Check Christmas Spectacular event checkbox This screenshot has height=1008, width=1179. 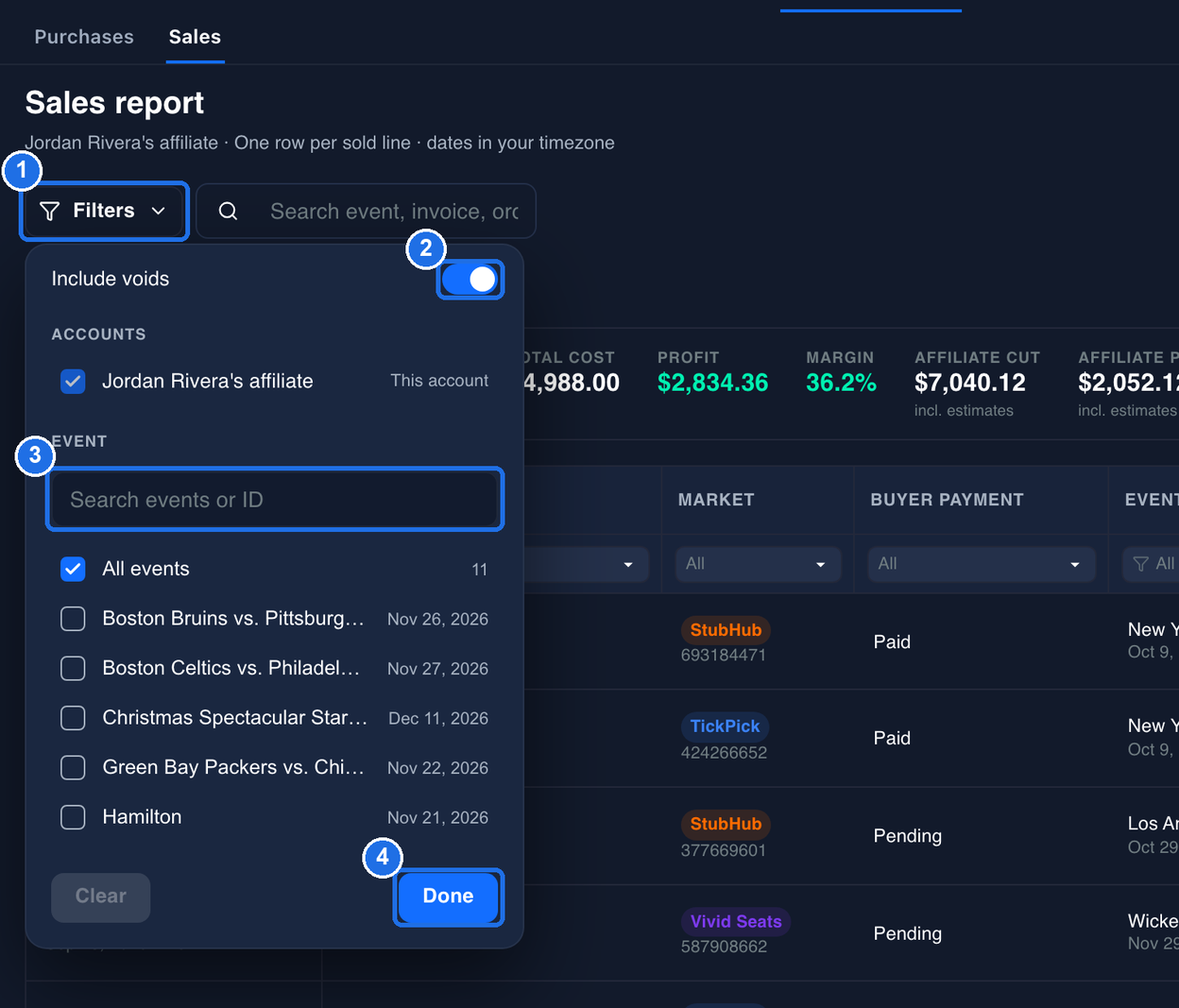pos(73,718)
